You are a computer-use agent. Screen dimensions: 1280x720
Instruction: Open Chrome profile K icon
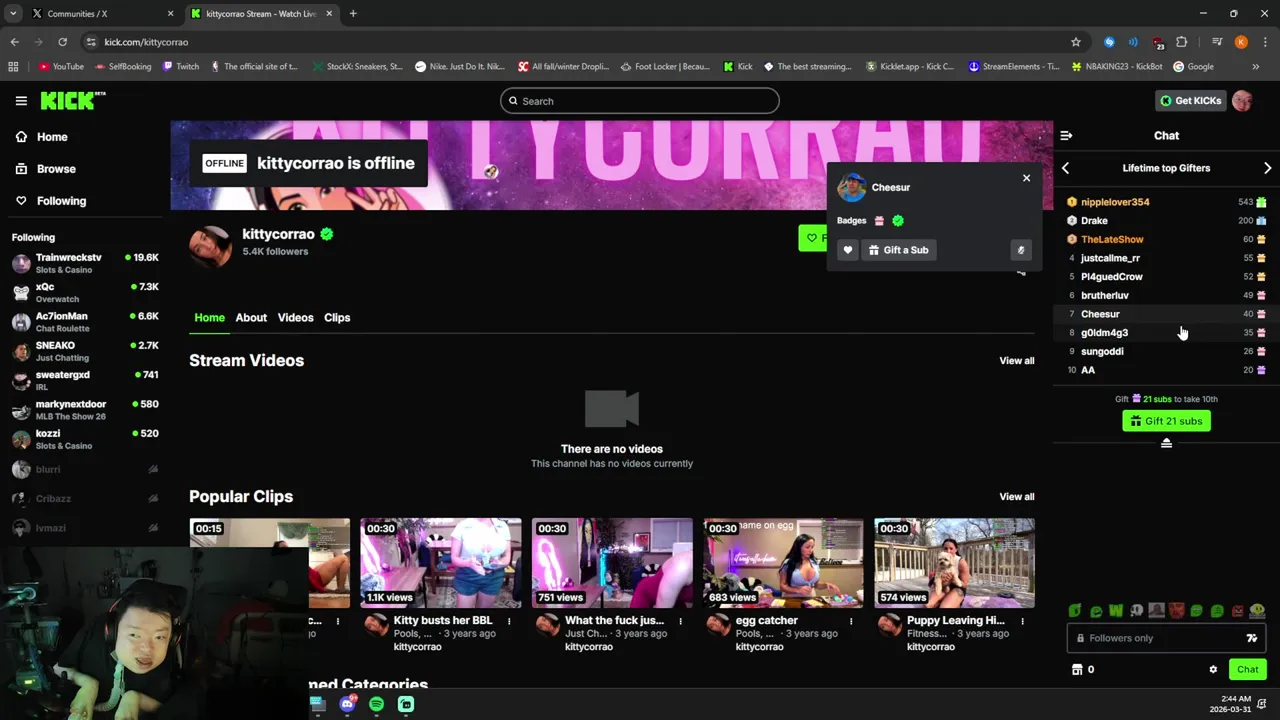tap(1241, 42)
